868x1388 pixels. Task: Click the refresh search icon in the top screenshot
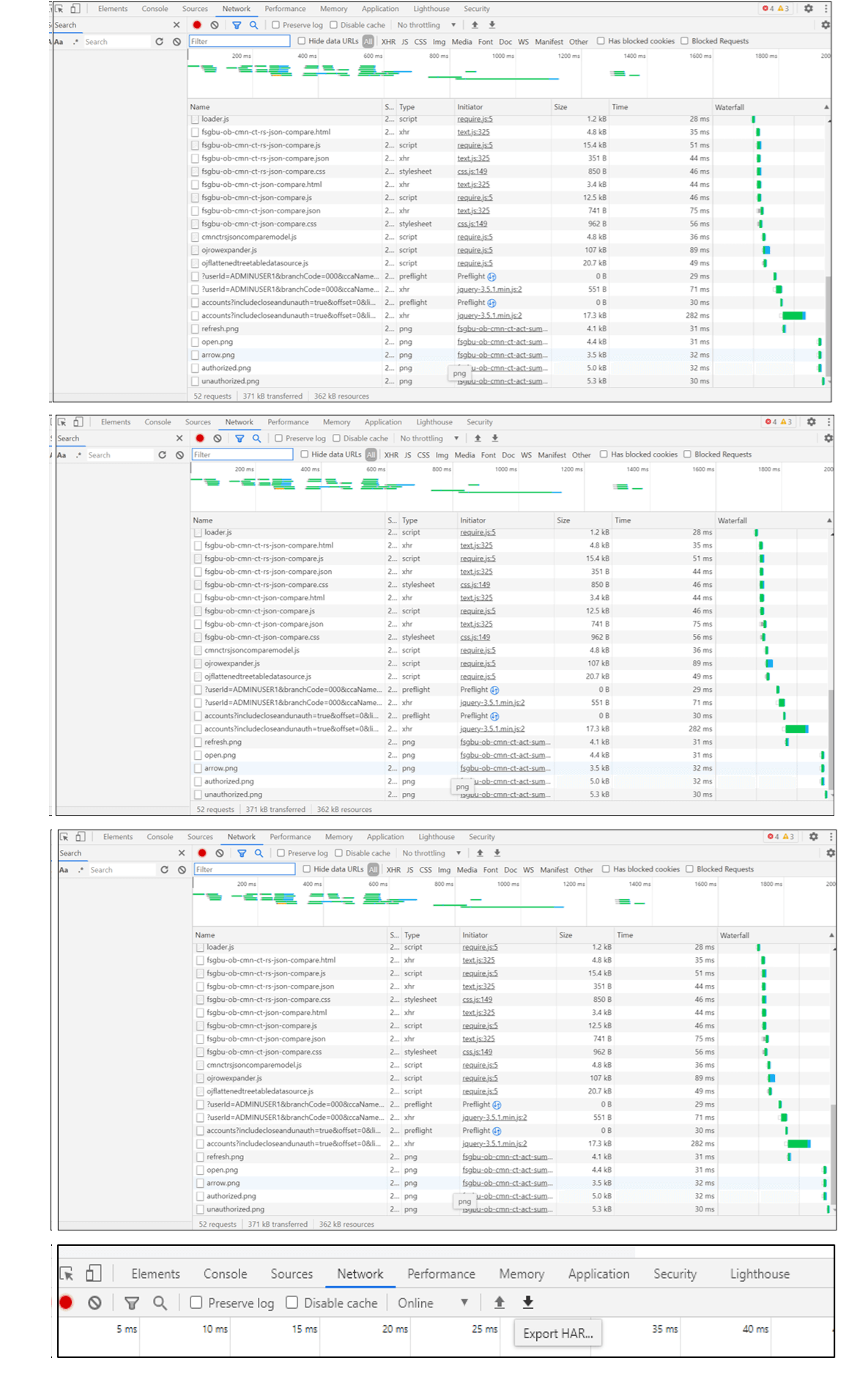pyautogui.click(x=159, y=42)
